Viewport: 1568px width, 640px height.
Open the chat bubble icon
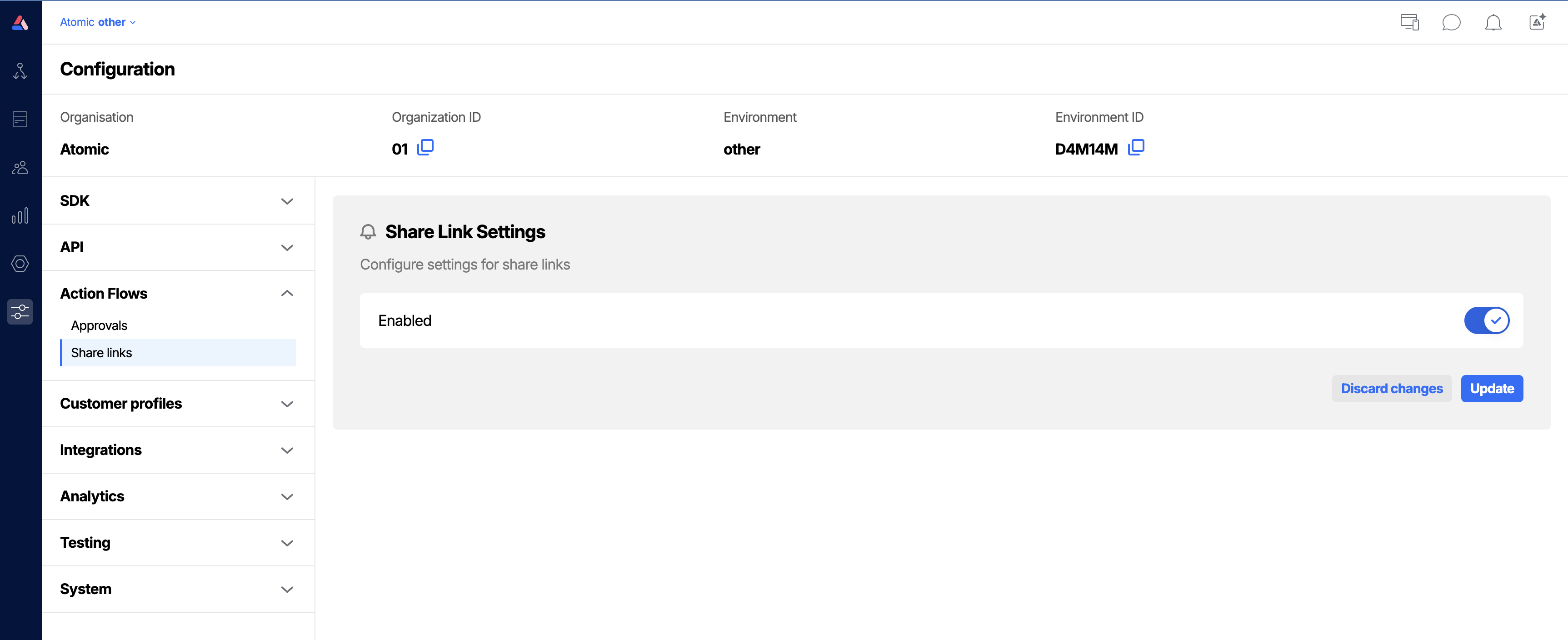click(1453, 23)
